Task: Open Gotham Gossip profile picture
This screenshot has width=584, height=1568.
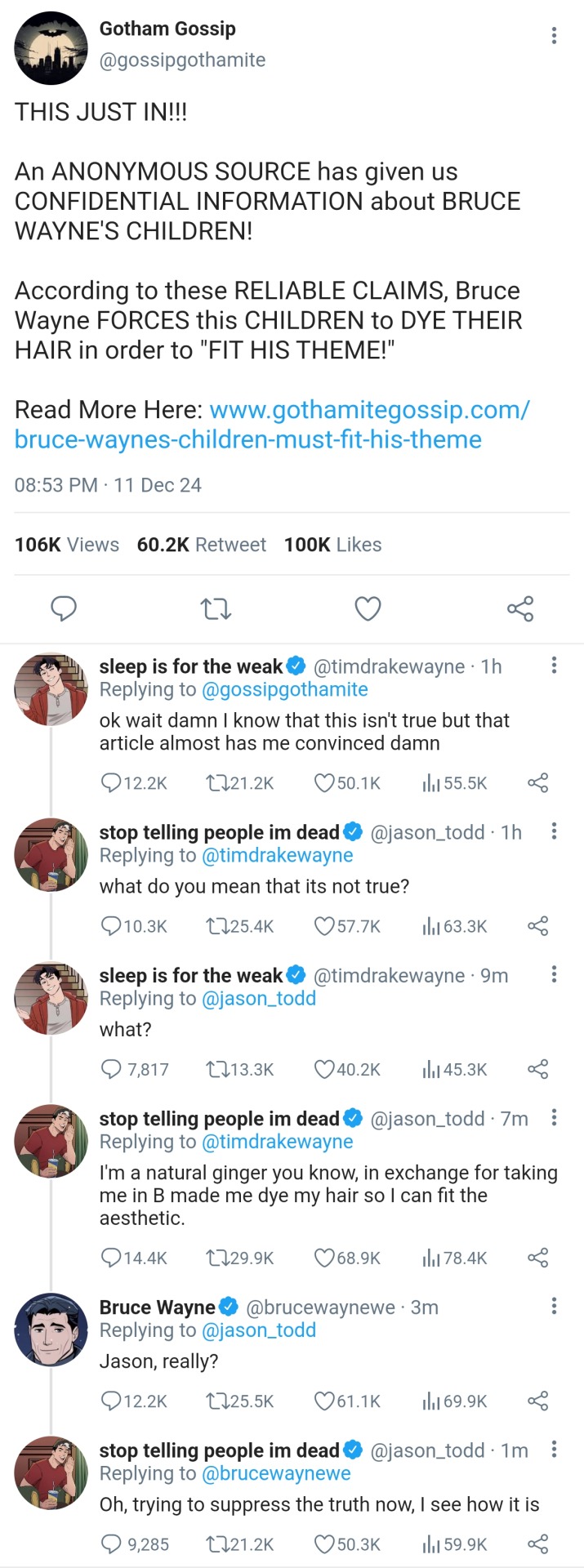Action: tap(51, 49)
